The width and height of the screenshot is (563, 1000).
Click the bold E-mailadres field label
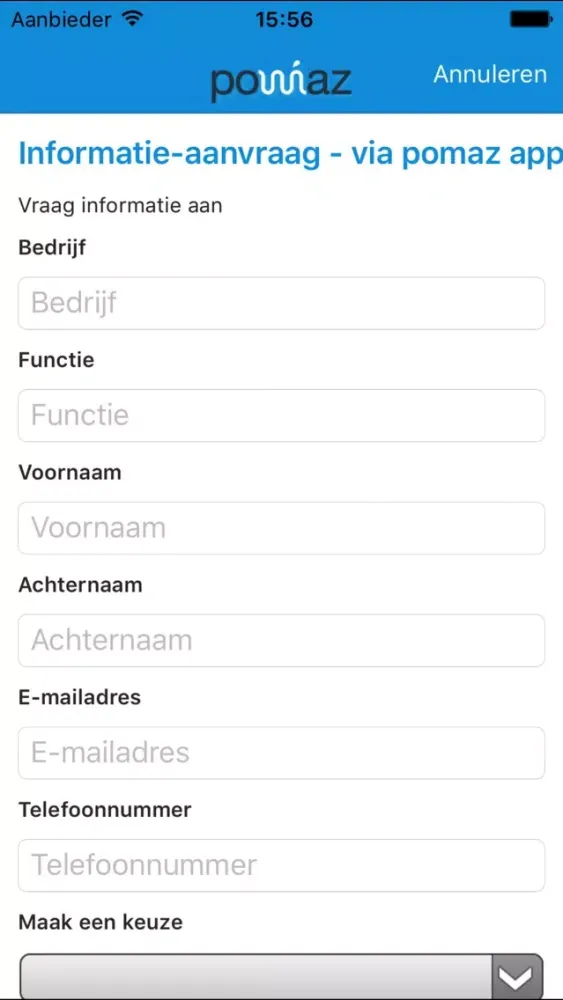[80, 697]
